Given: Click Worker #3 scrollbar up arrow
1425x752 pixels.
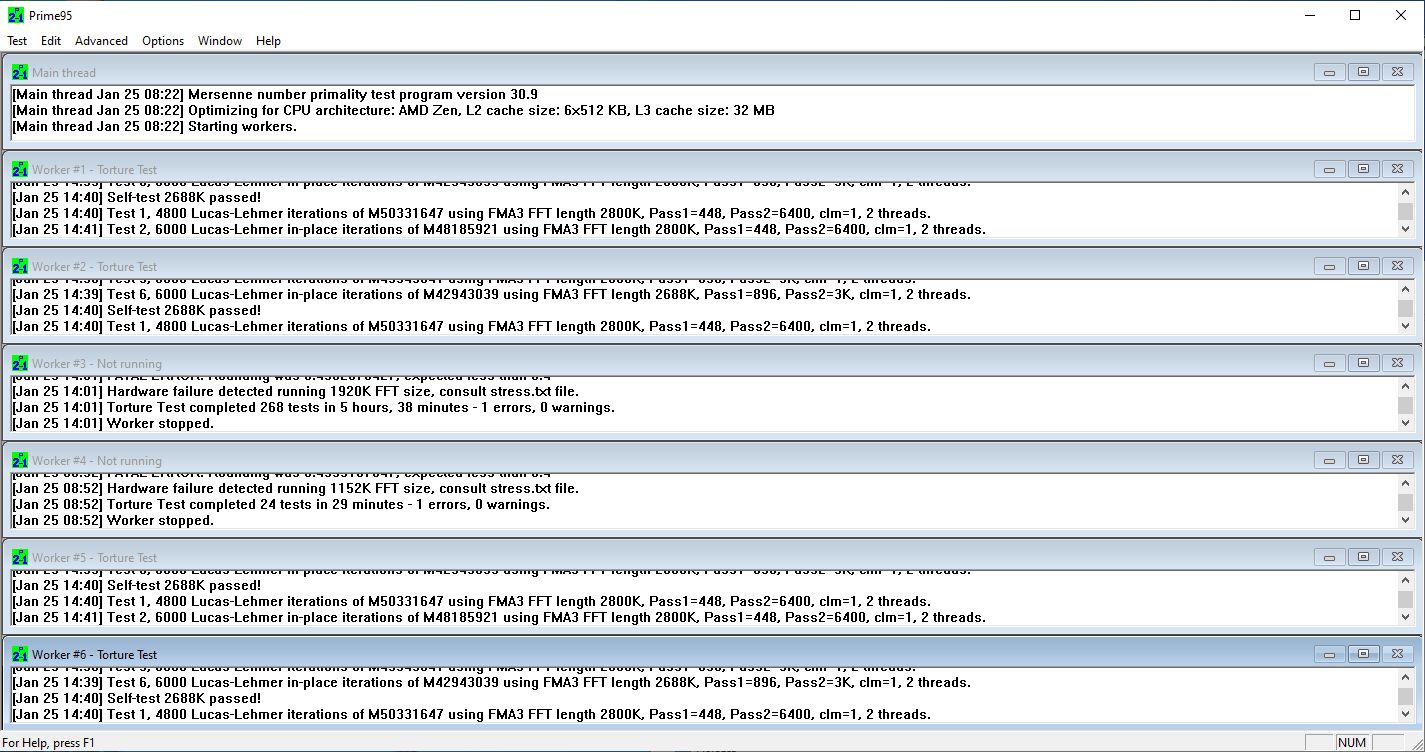Looking at the screenshot, I should coord(1406,386).
